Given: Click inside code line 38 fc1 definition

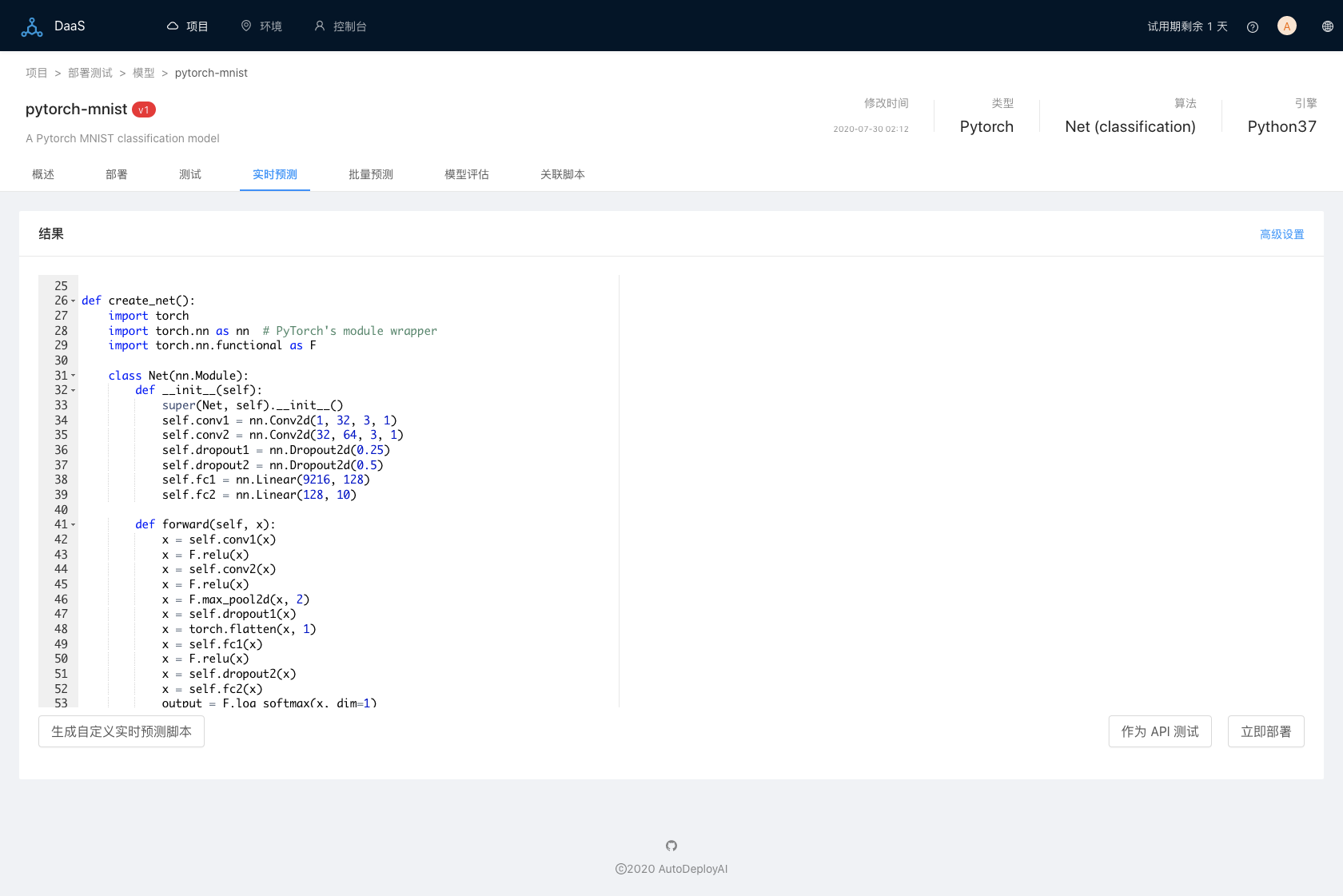Looking at the screenshot, I should (x=266, y=480).
